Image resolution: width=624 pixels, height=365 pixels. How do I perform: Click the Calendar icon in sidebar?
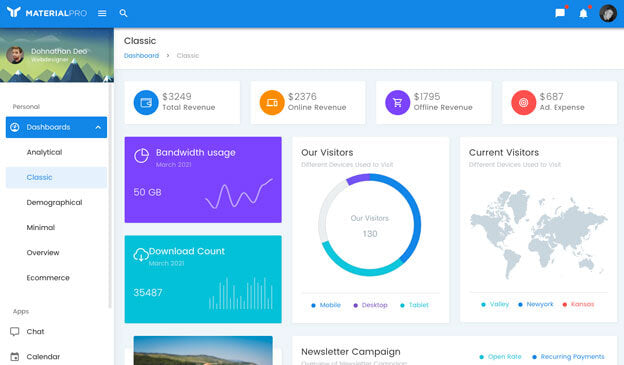pyautogui.click(x=15, y=357)
